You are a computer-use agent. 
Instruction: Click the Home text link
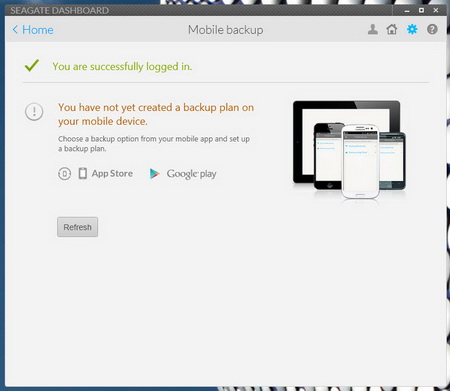pos(38,30)
